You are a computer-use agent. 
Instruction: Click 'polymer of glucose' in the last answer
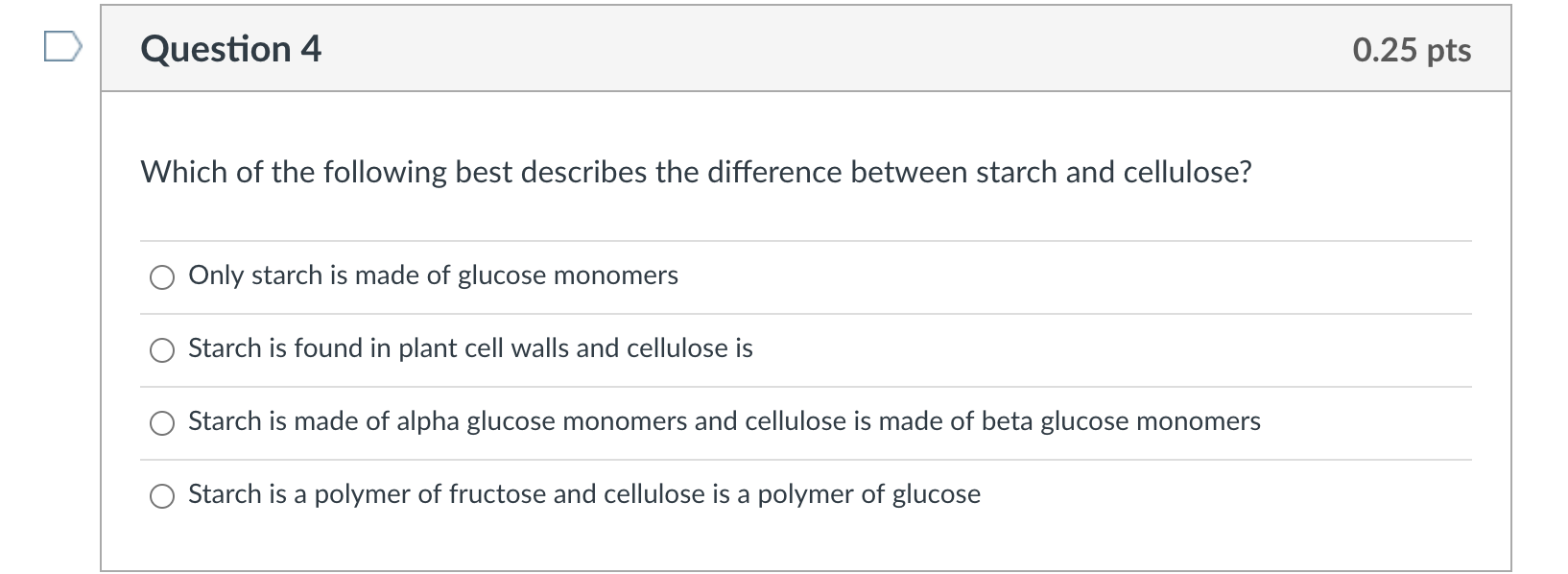click(x=868, y=494)
